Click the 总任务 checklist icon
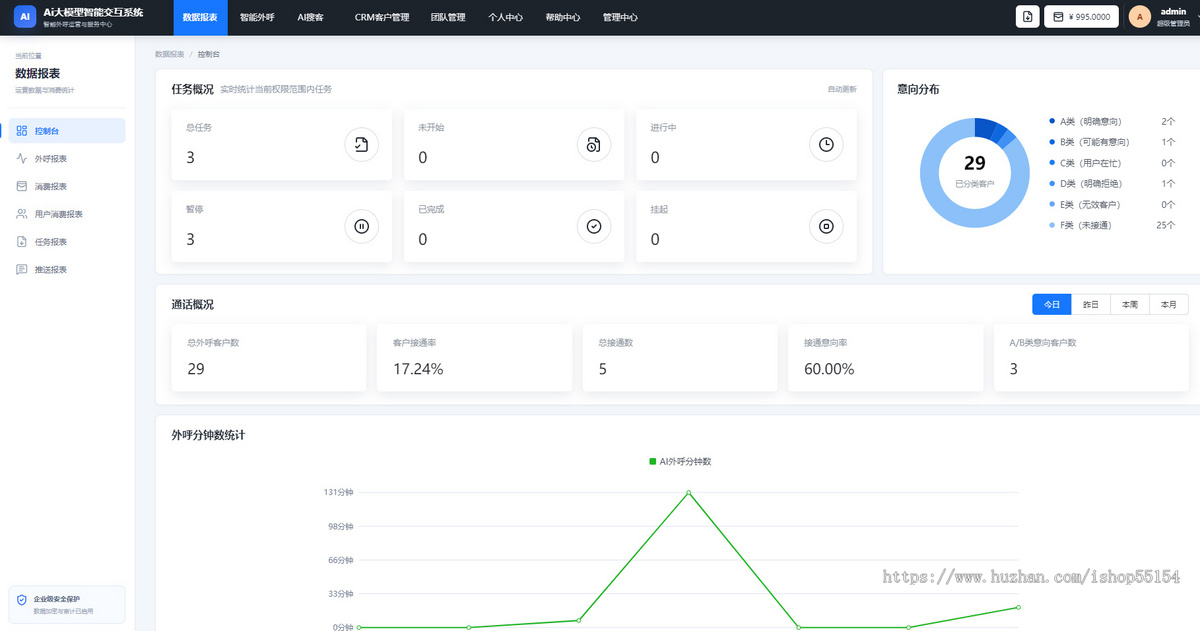This screenshot has height=631, width=1200. [x=361, y=145]
